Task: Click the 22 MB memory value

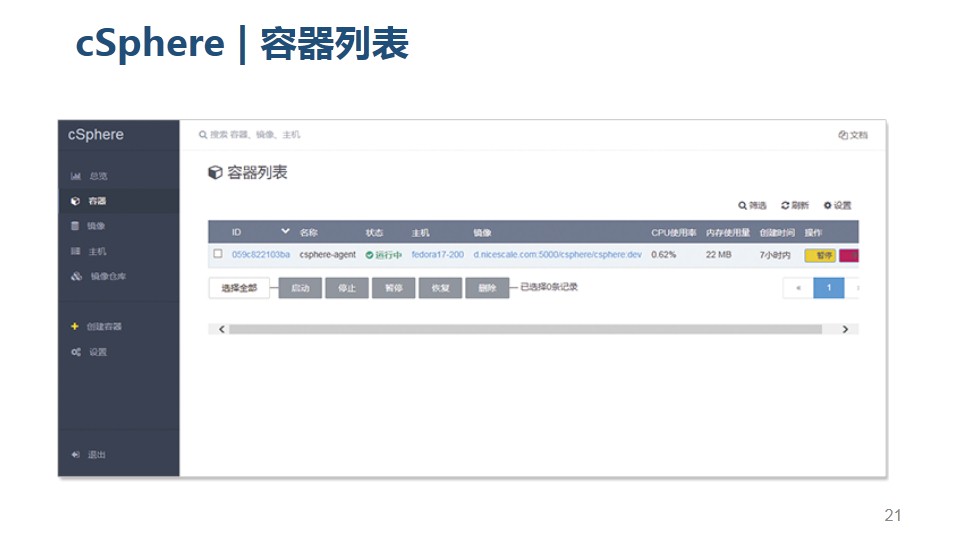Action: (x=719, y=255)
